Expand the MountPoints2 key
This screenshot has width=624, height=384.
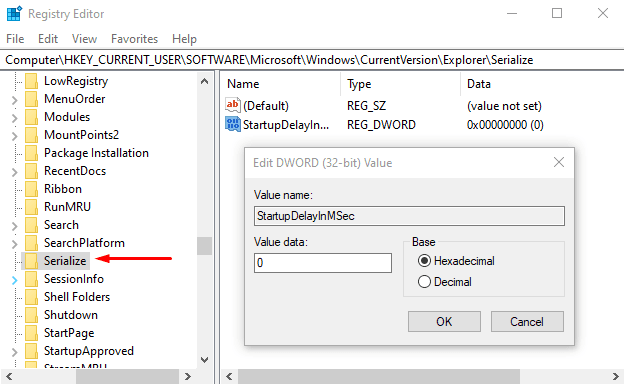(x=14, y=136)
